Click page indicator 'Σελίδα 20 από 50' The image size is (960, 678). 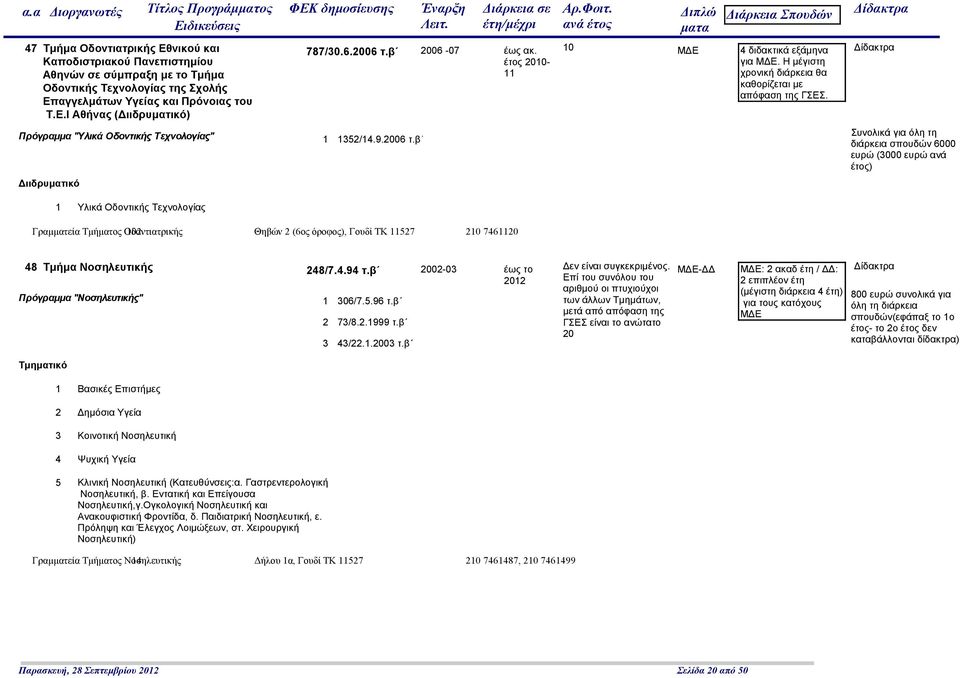(x=713, y=671)
